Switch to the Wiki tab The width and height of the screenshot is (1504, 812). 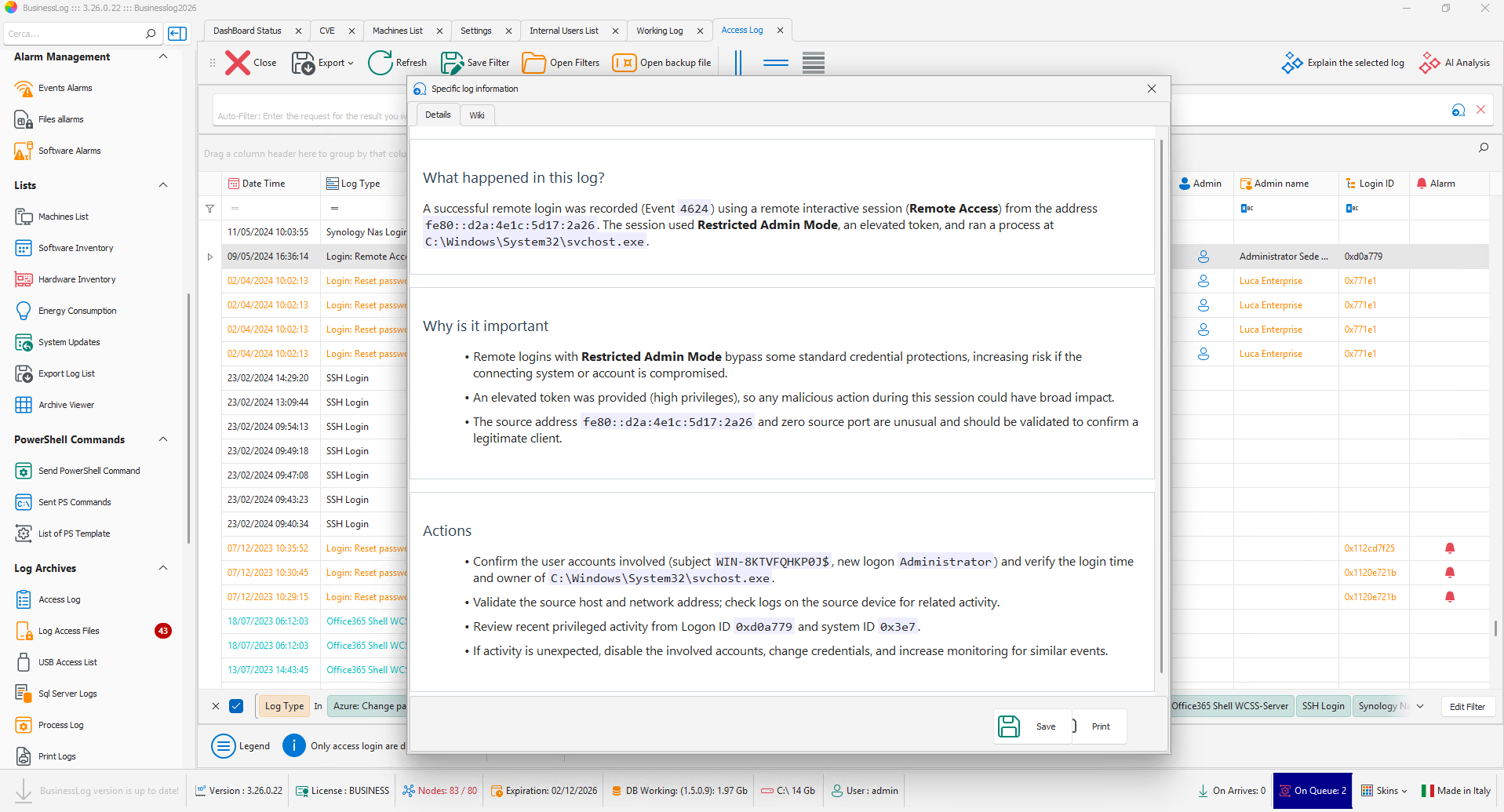pyautogui.click(x=476, y=115)
